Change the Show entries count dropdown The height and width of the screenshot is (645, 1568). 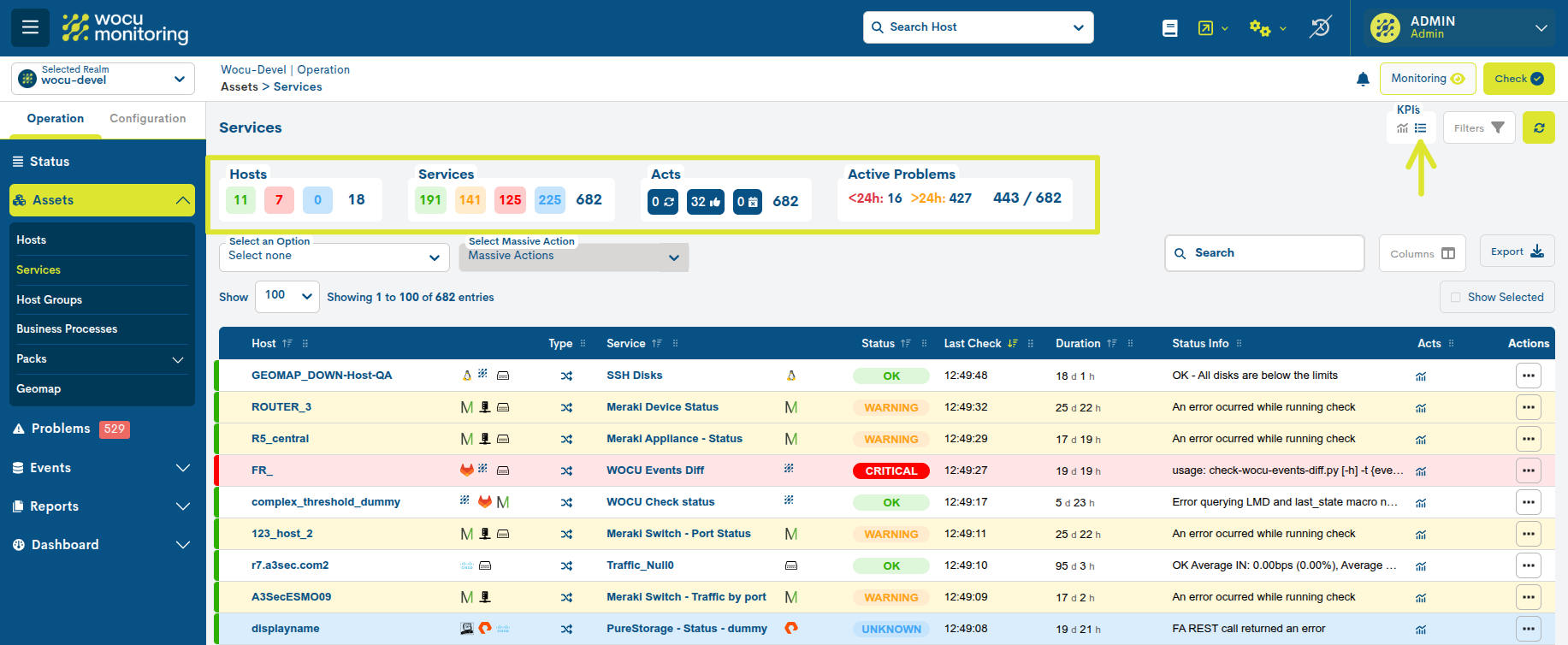point(287,297)
